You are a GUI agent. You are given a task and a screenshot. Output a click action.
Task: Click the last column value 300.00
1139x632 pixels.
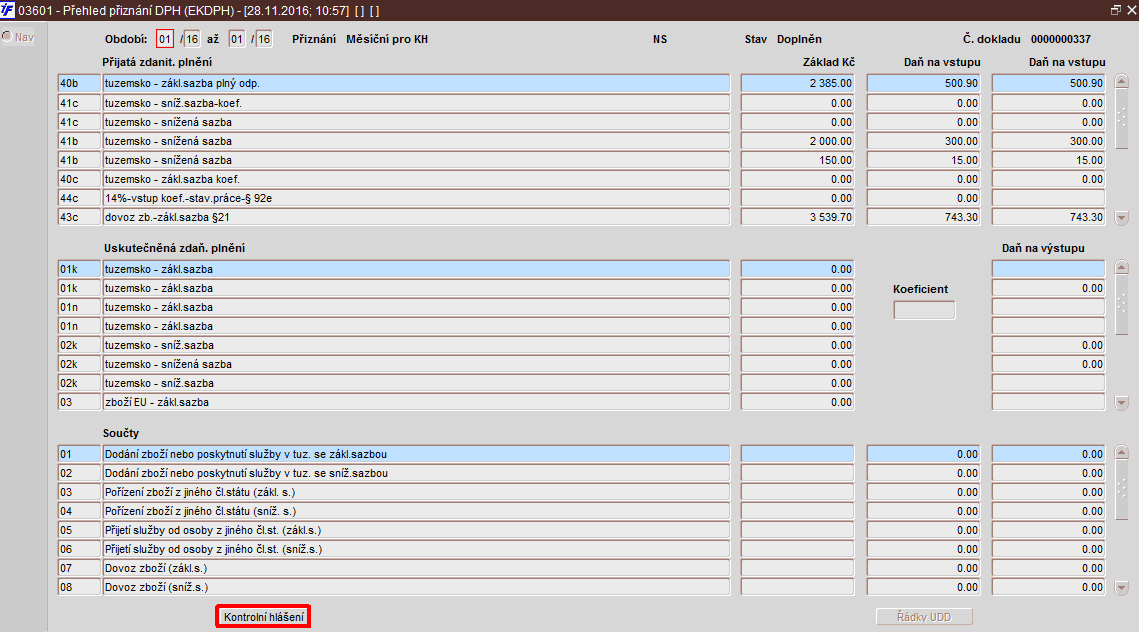tap(1048, 141)
